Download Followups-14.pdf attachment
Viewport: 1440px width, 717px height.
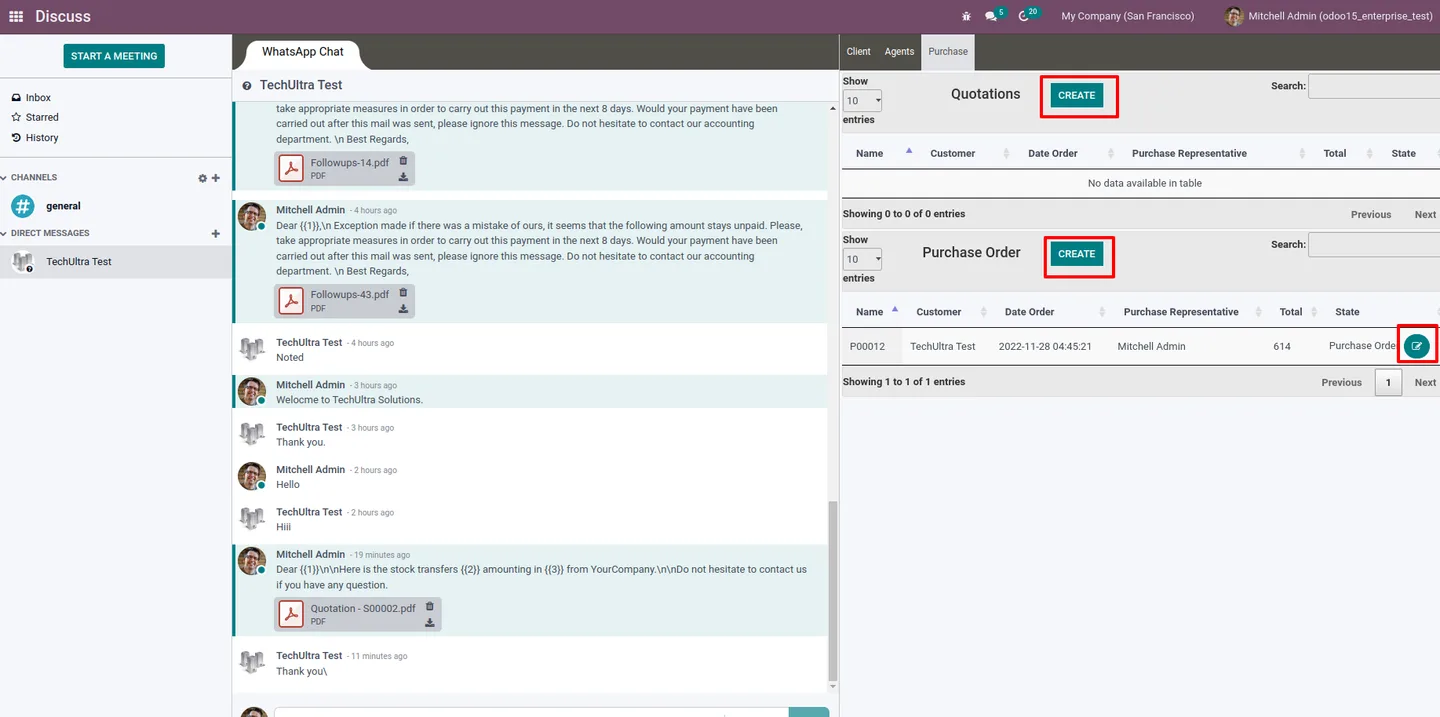click(x=403, y=177)
